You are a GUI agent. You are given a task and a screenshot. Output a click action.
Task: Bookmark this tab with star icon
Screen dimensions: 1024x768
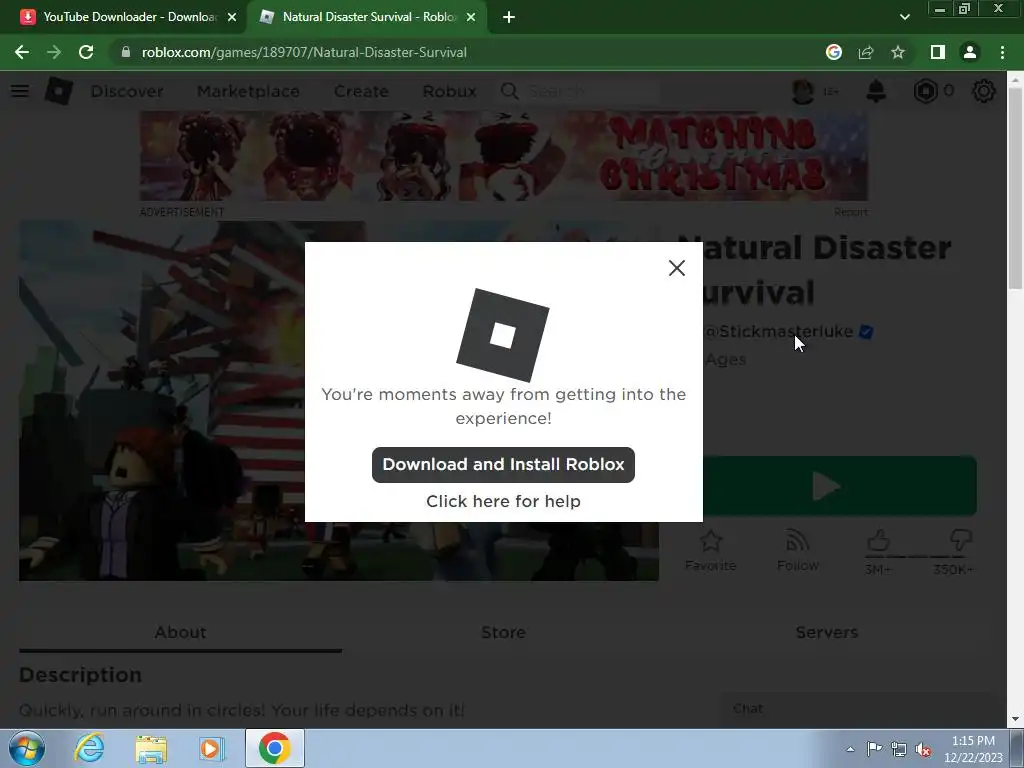pyautogui.click(x=898, y=52)
